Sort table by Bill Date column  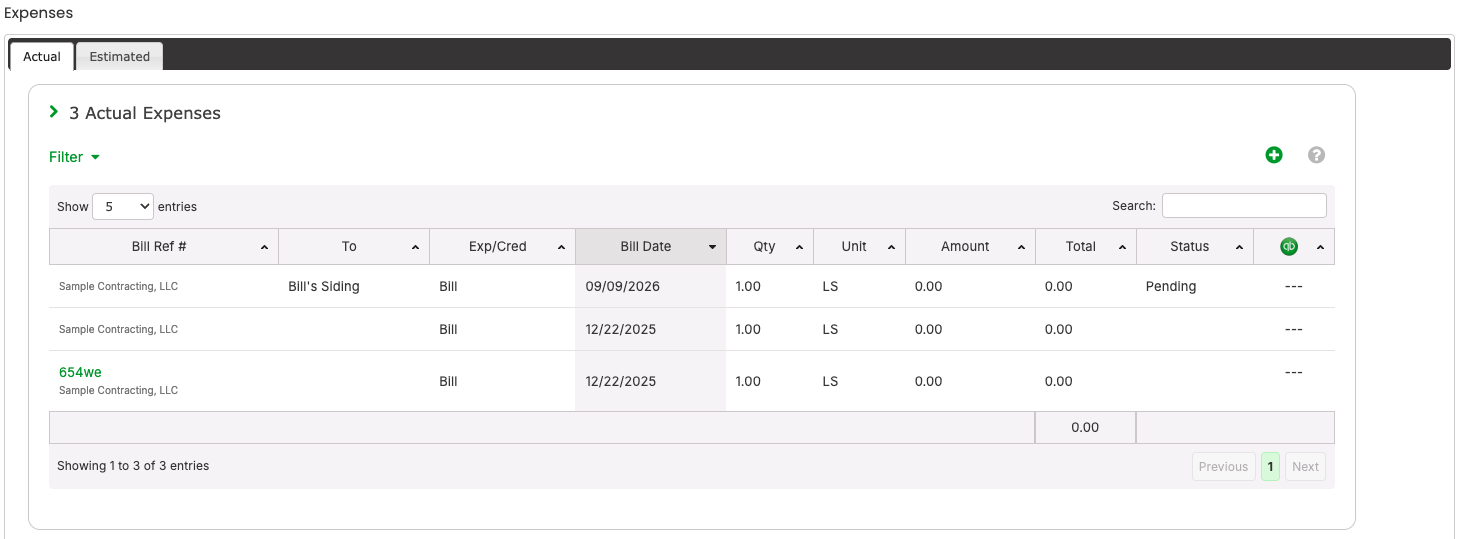pos(651,247)
